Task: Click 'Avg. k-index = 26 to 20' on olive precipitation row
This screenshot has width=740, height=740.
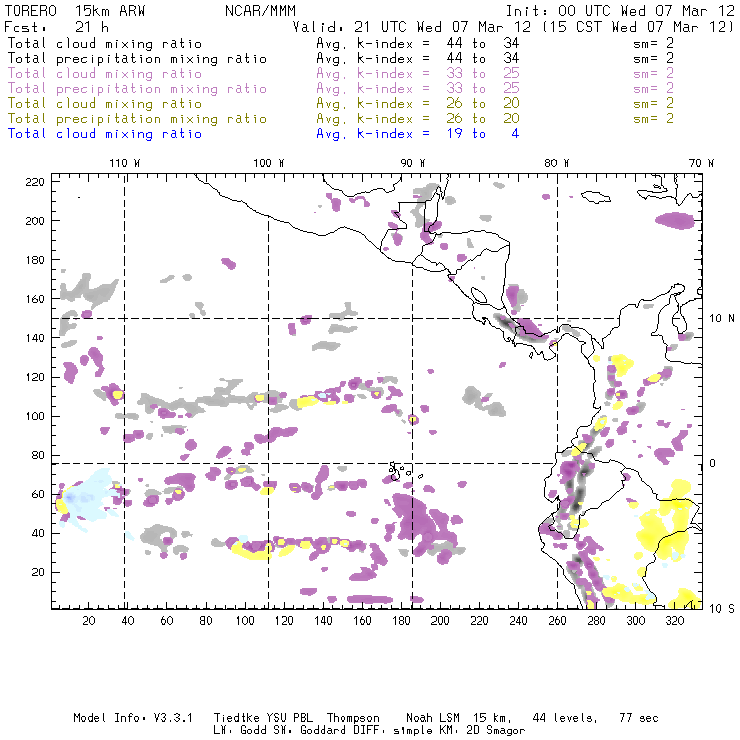Action: pyautogui.click(x=418, y=118)
